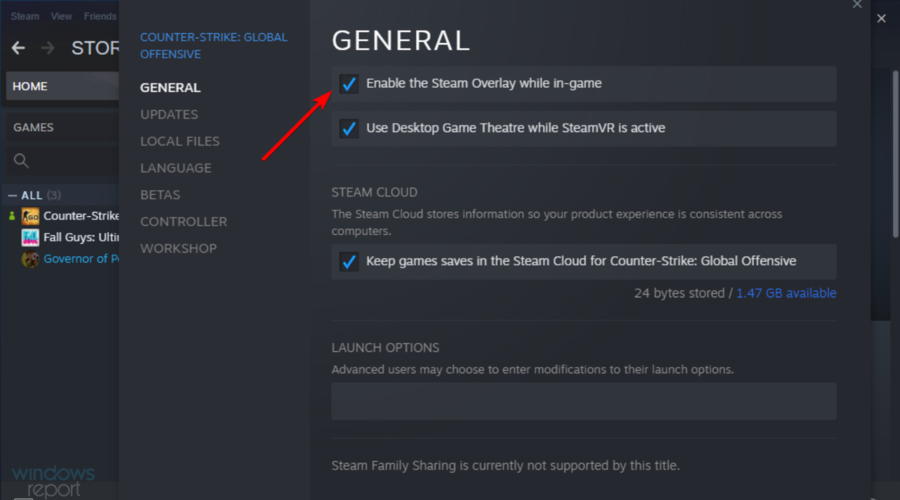Click the forward arrow in Steam navigation
The height and width of the screenshot is (500, 900).
(x=48, y=48)
